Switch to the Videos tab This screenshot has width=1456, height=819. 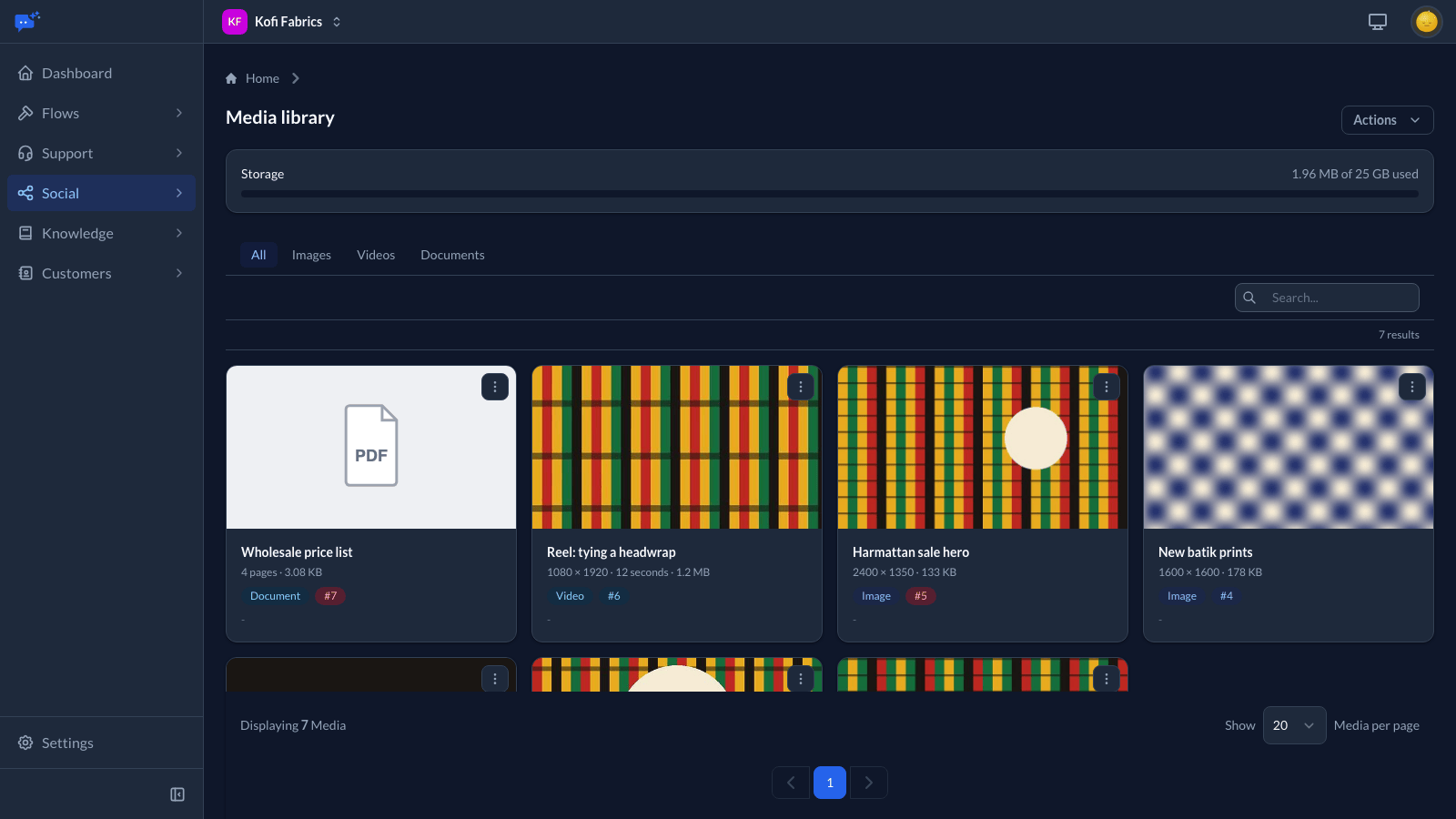click(376, 255)
